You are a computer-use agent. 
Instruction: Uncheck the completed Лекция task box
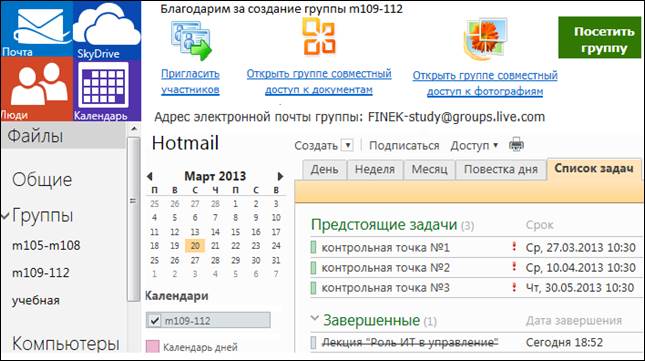(313, 342)
